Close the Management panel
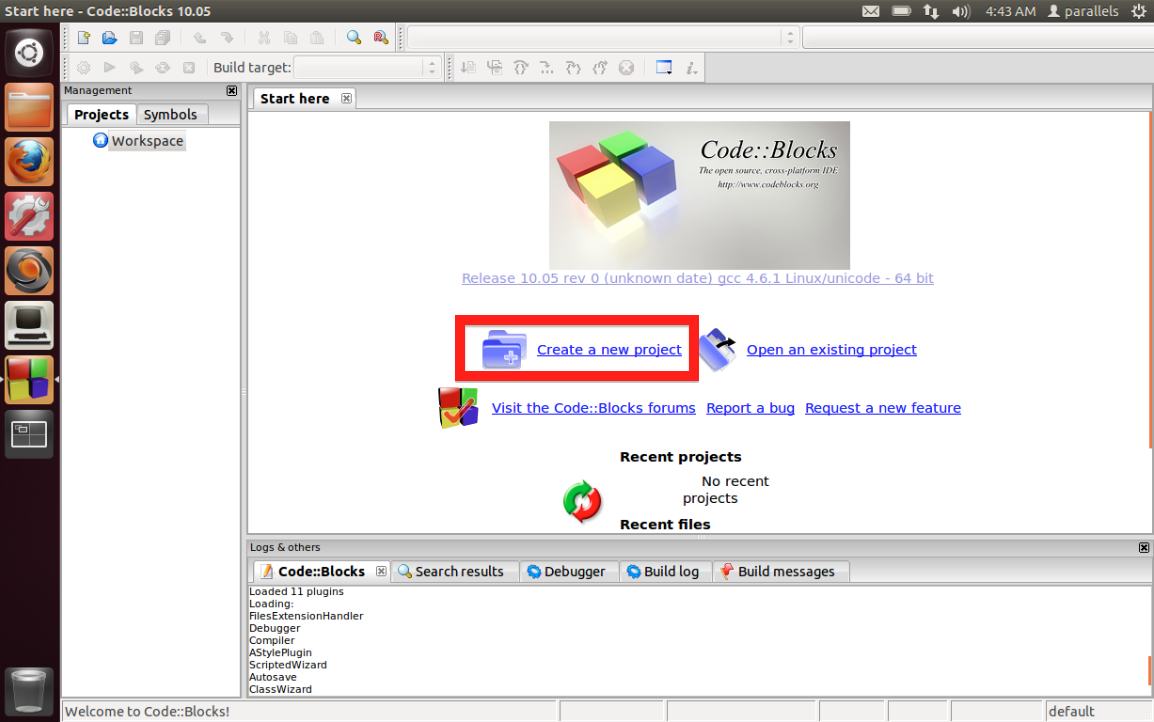1154x722 pixels. click(232, 91)
